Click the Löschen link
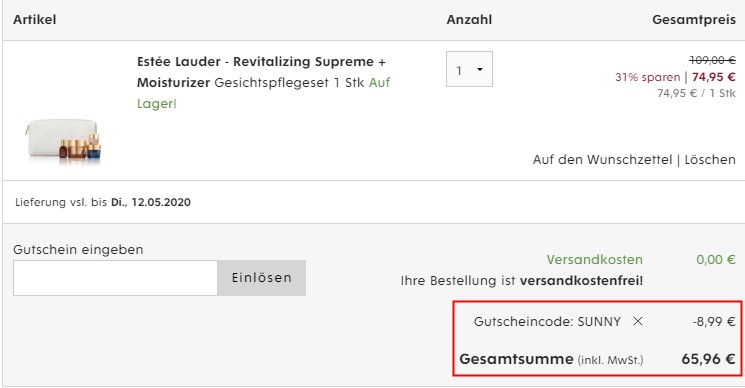 [710, 160]
